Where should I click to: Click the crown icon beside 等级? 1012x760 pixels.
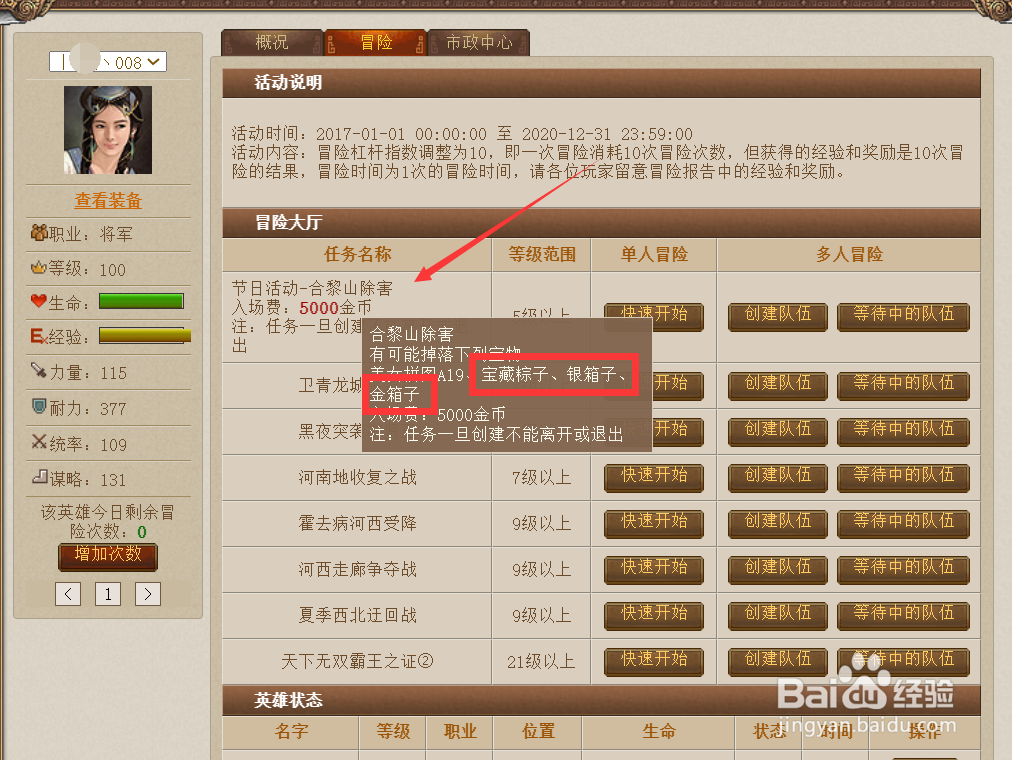pos(39,266)
